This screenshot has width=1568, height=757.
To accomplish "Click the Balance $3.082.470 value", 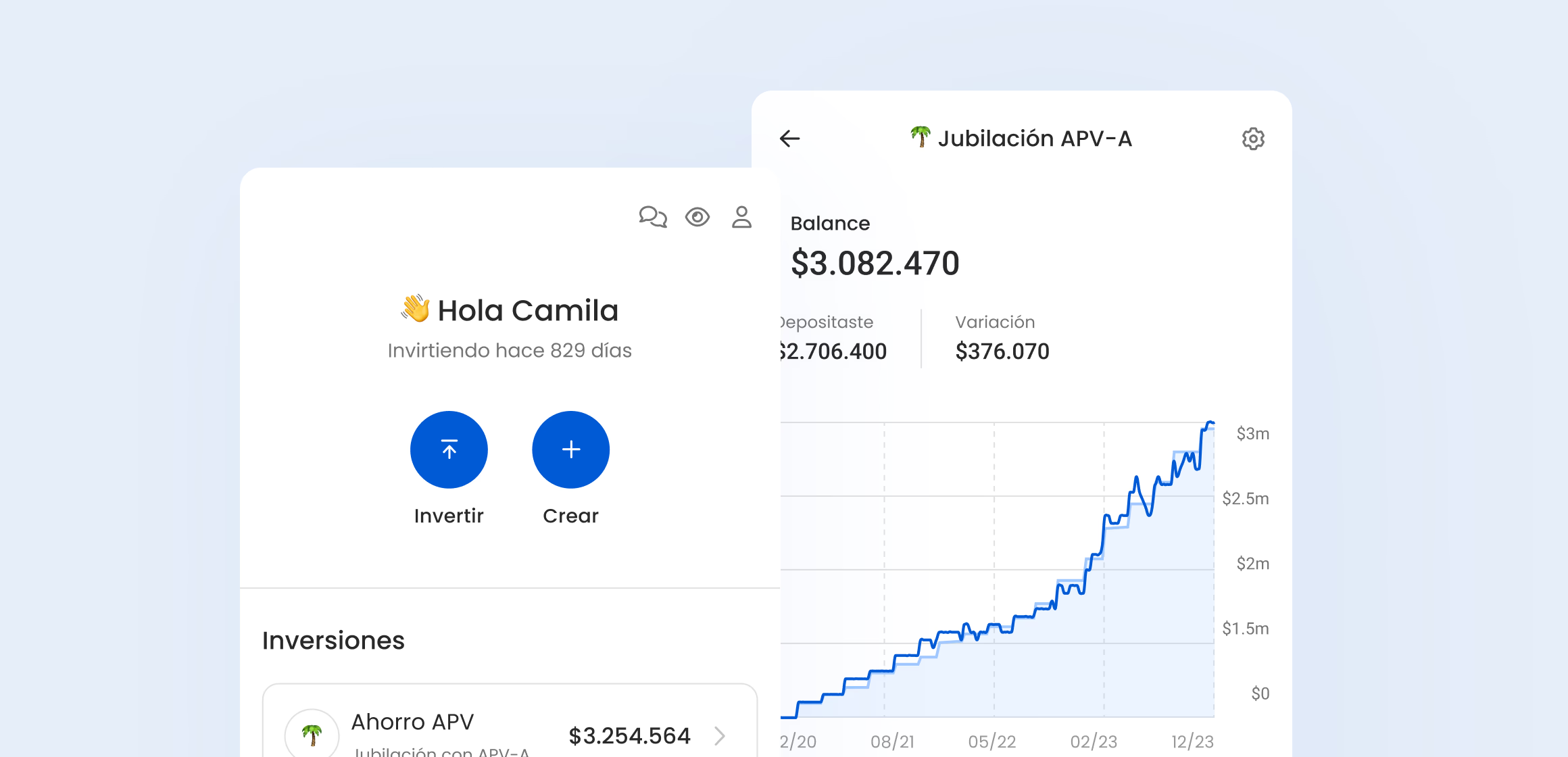I will tap(875, 263).
